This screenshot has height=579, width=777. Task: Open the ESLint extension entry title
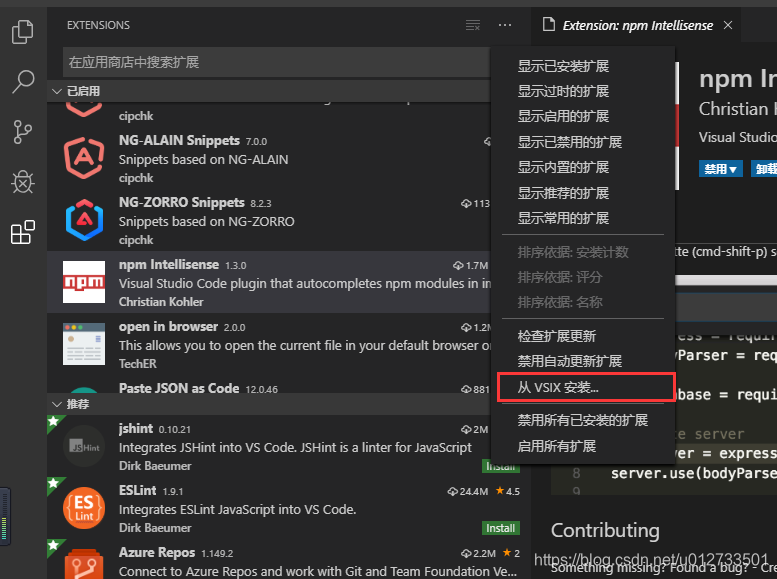click(x=137, y=490)
